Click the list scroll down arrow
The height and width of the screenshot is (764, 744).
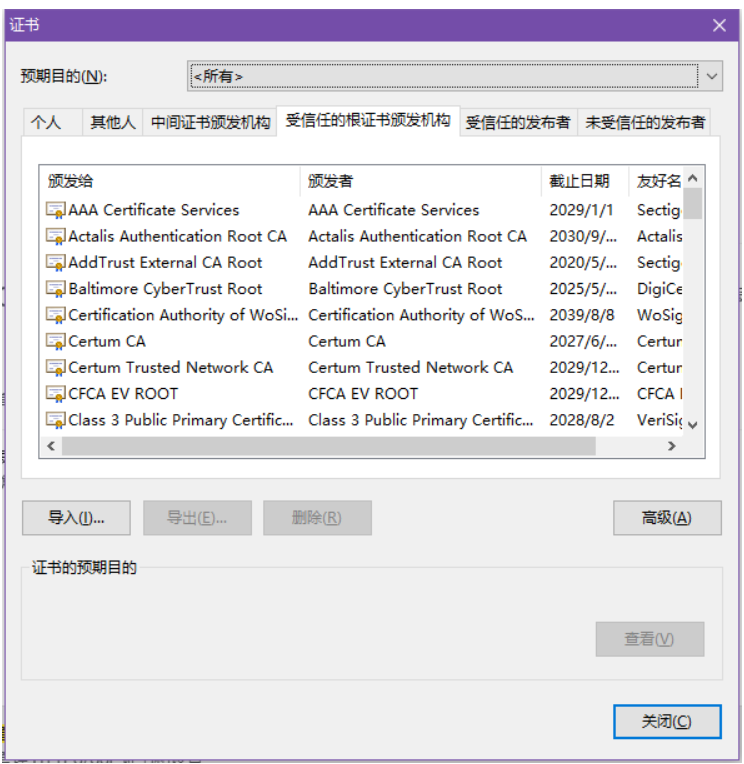coord(693,425)
